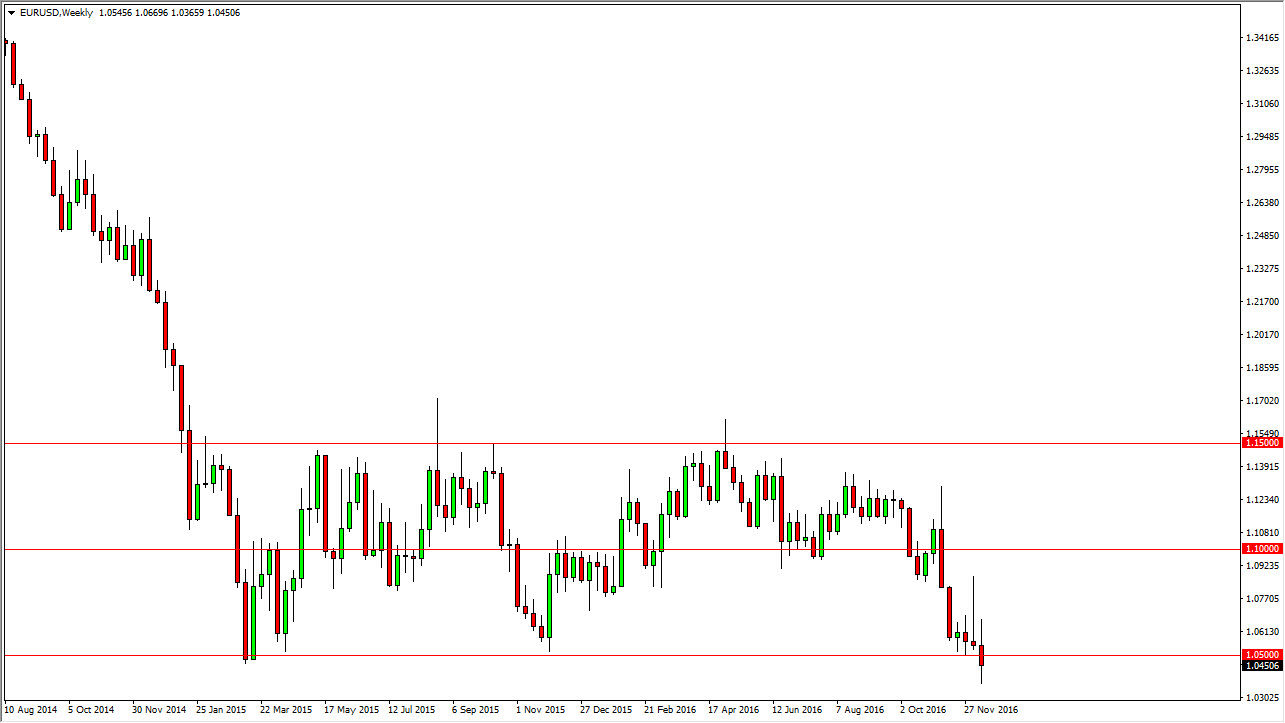The image size is (1285, 723).
Task: Click the 1.23275 price axis value
Action: 1262,269
